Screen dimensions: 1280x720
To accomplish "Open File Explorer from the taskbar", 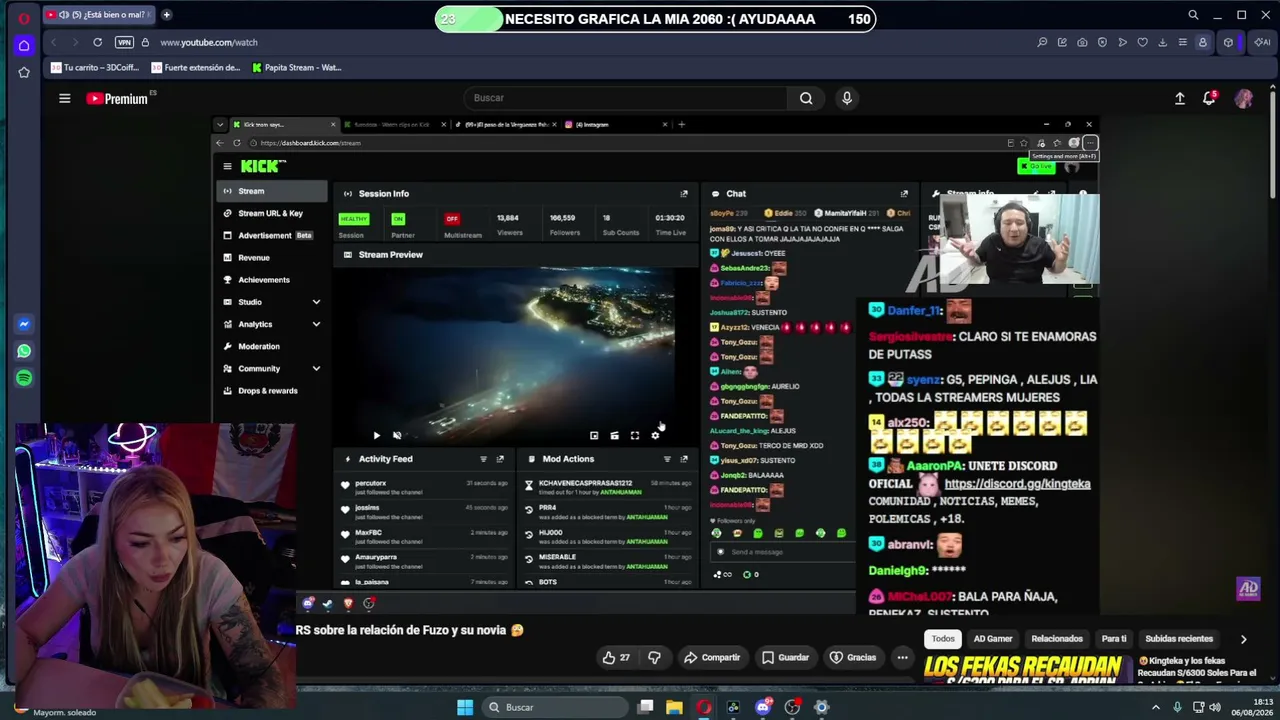I will tap(675, 707).
